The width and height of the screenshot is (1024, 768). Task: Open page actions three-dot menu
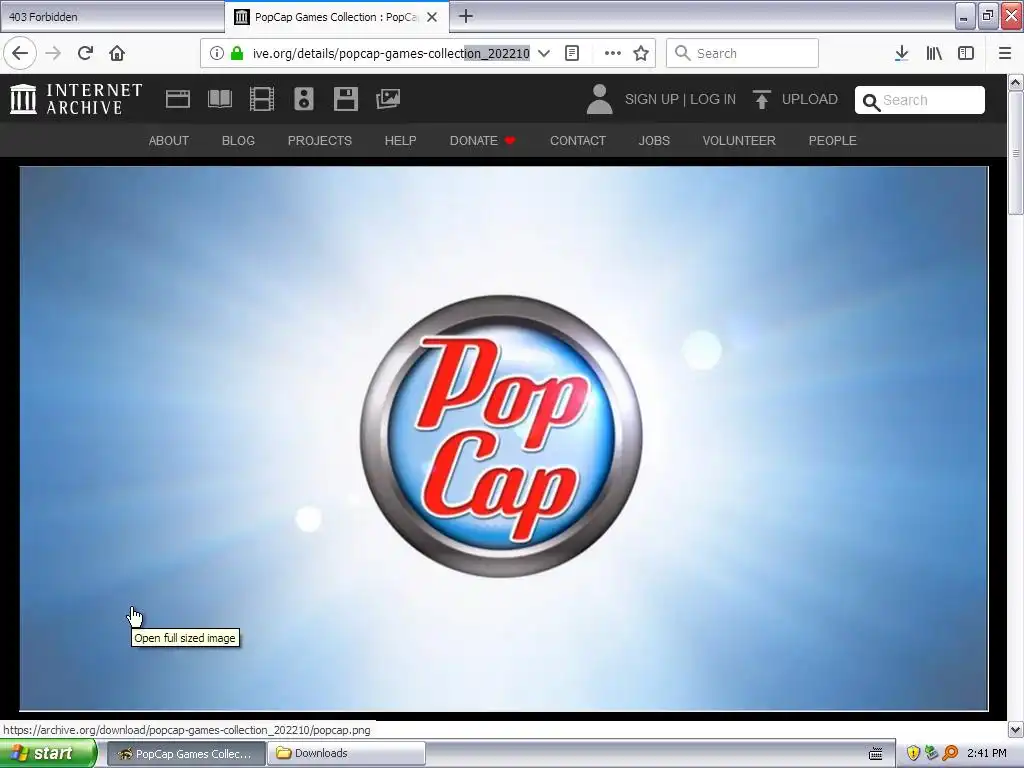pos(613,53)
